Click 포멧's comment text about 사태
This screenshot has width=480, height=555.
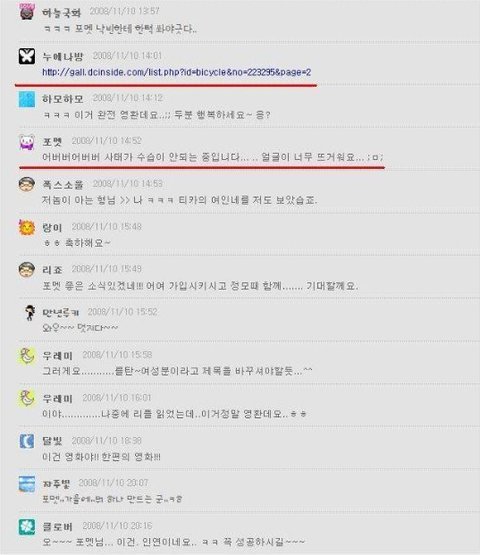coord(212,157)
